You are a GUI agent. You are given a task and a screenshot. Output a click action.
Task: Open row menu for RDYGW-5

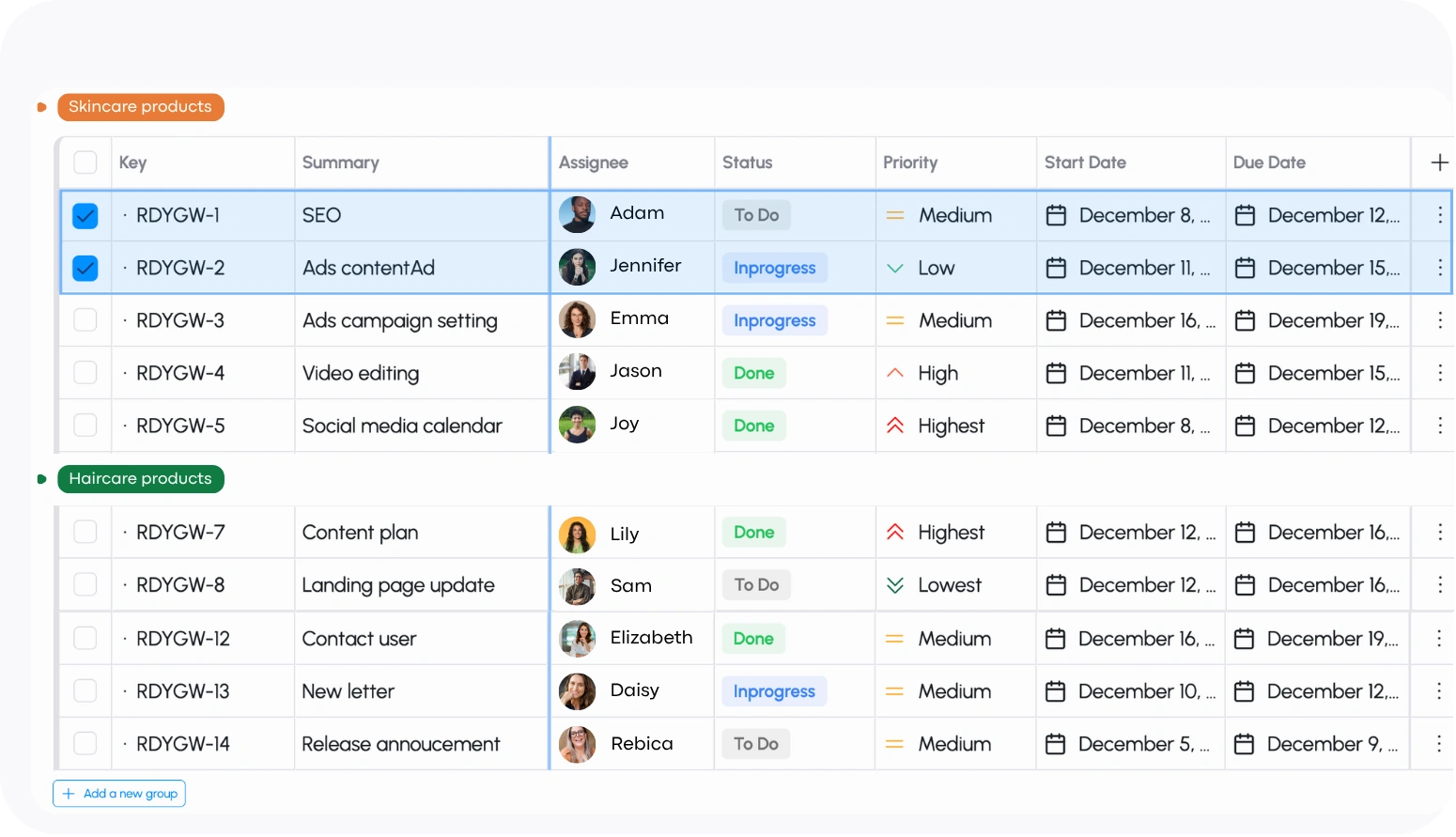1439,426
